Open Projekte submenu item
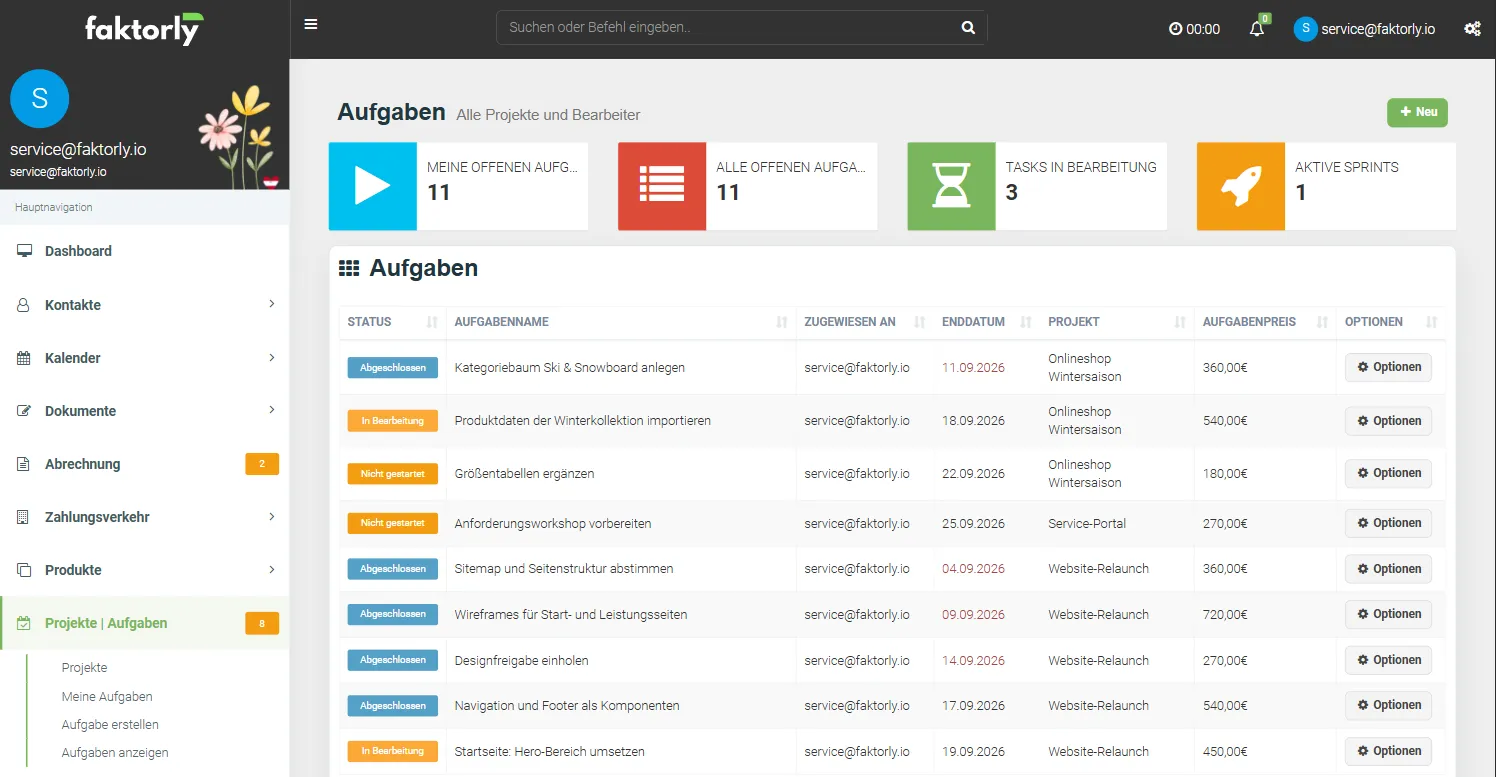The height and width of the screenshot is (777, 1496). pos(84,668)
